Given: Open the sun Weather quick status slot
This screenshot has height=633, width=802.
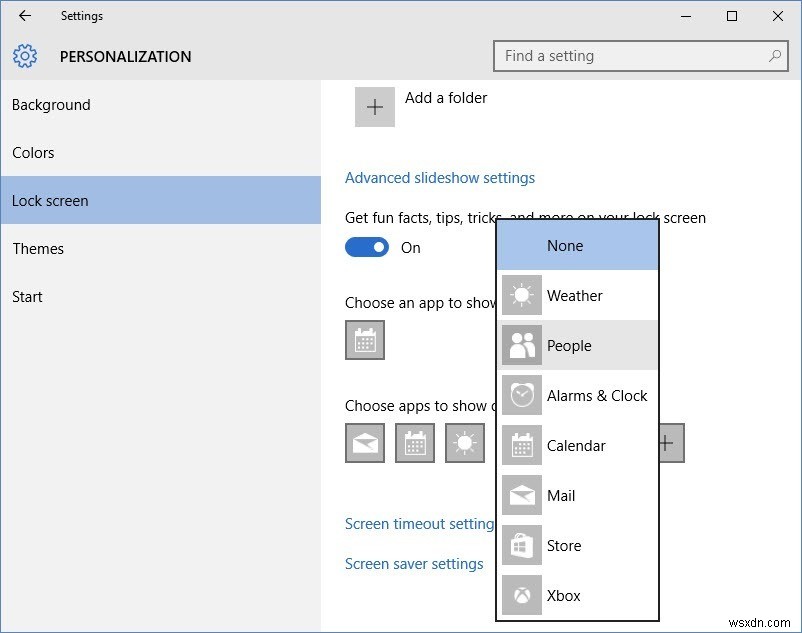Looking at the screenshot, I should pos(464,443).
